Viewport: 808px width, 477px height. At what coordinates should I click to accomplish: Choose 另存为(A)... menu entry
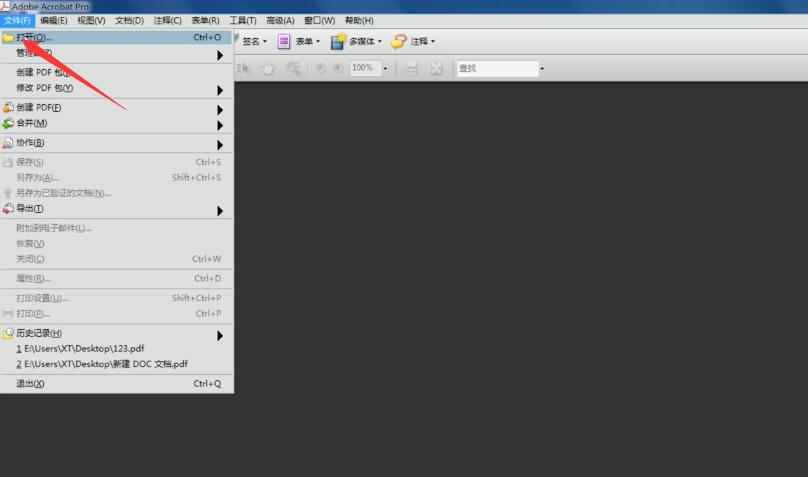116,178
